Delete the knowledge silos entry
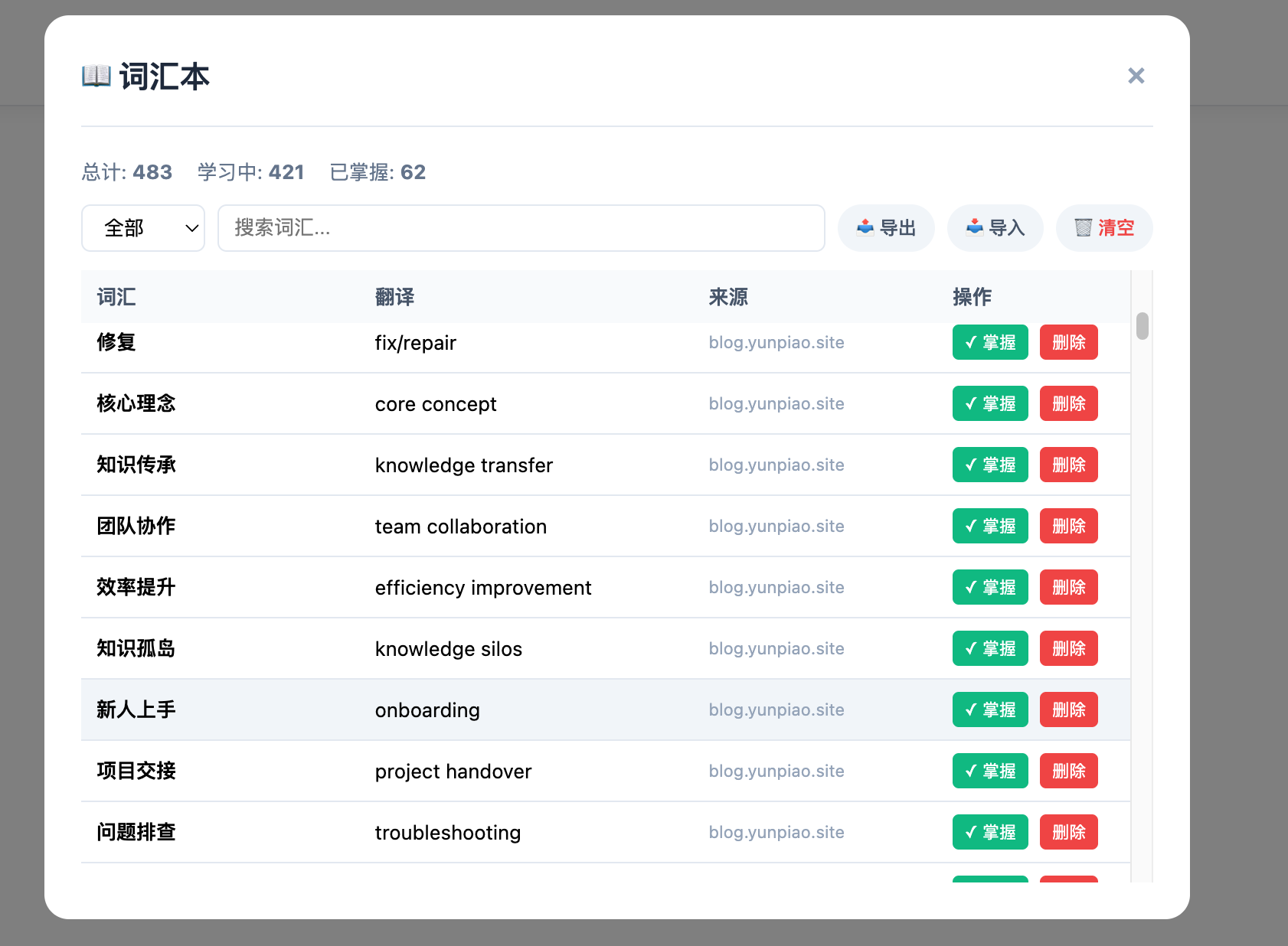The height and width of the screenshot is (946, 1288). point(1068,648)
